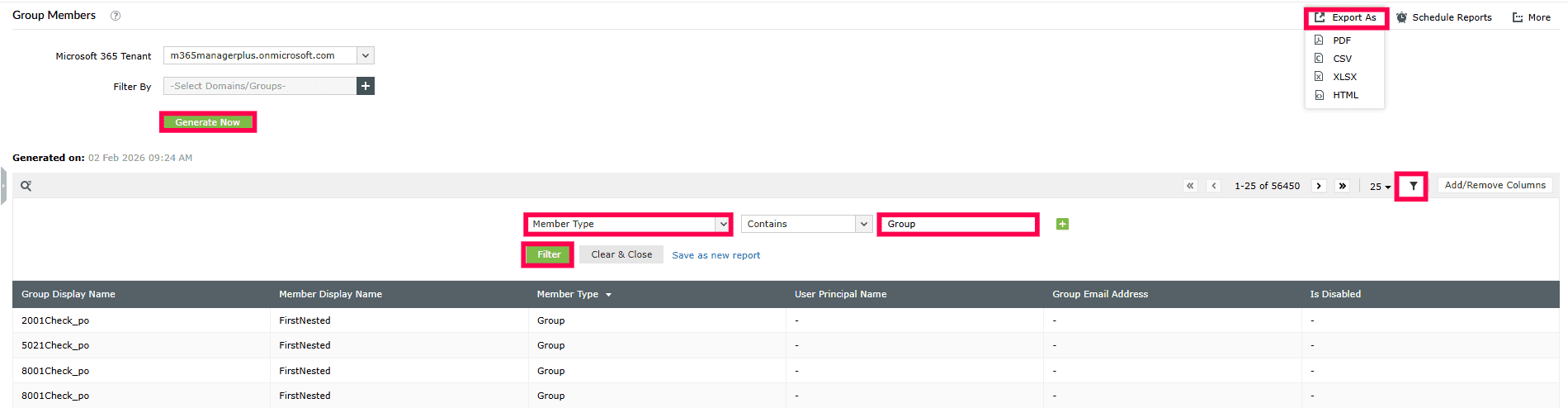Image resolution: width=1568 pixels, height=408 pixels.
Task: Click the help question mark icon beside Group Members
Action: 116,16
